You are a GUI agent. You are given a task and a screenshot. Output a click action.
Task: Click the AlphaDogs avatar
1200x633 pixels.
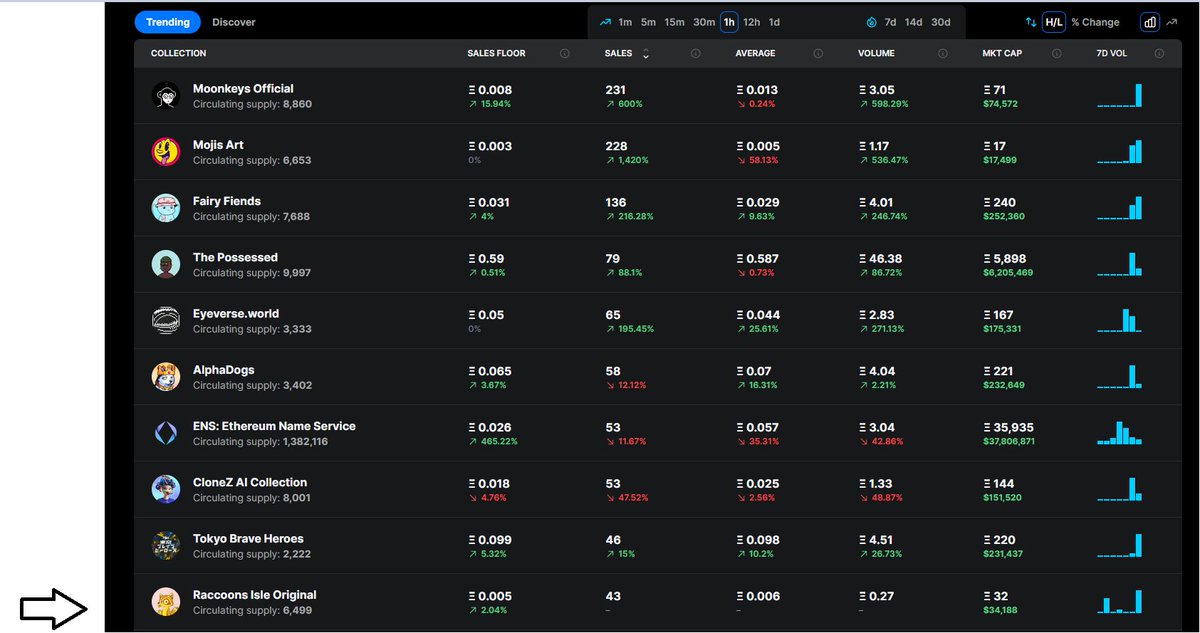(x=165, y=377)
